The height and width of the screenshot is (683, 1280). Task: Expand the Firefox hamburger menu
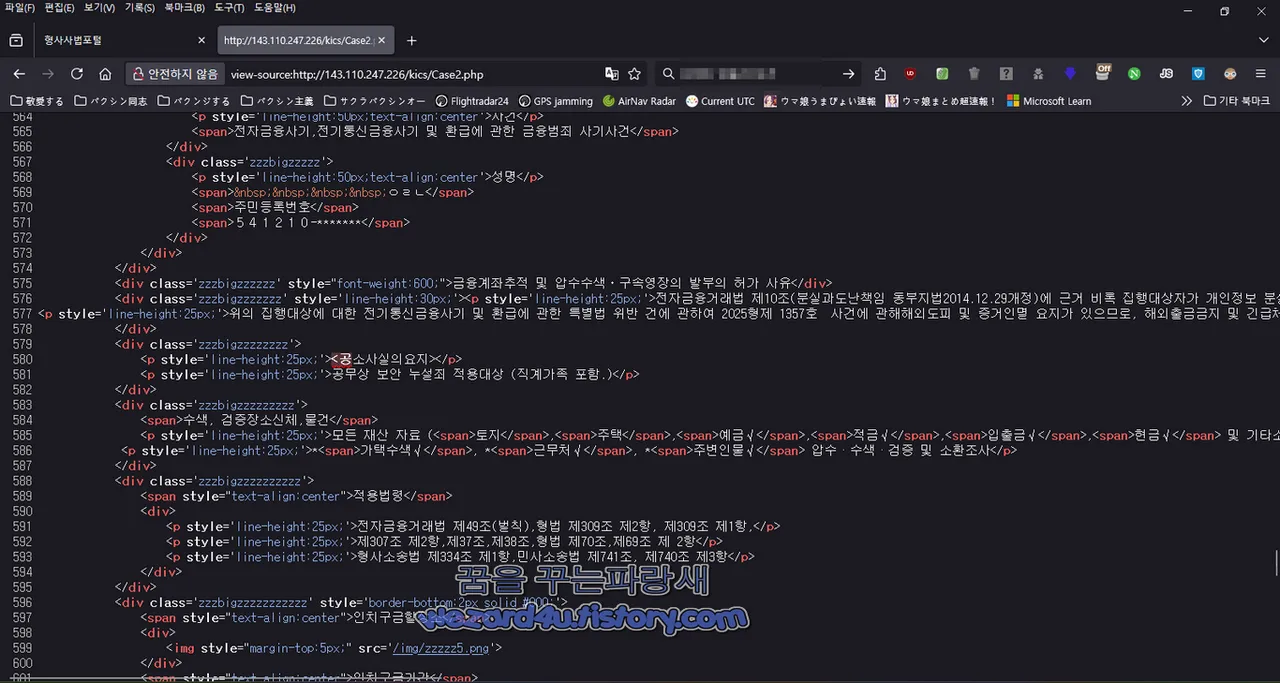[1261, 74]
